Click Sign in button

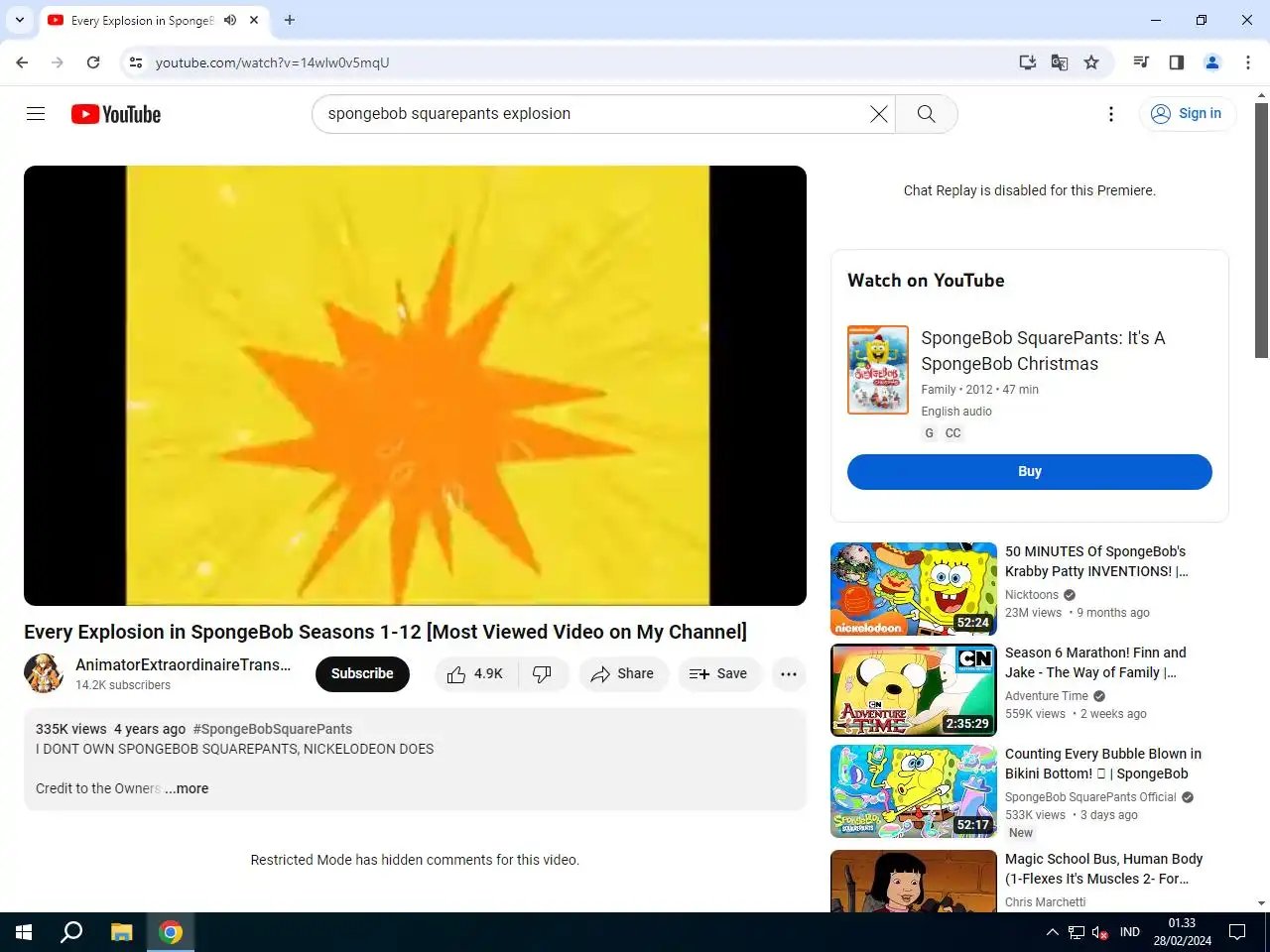click(x=1187, y=114)
